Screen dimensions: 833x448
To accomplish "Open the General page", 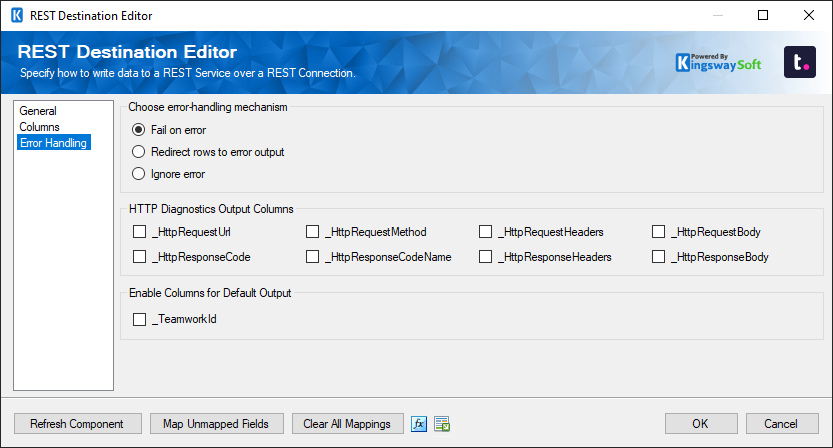I will pyautogui.click(x=38, y=111).
